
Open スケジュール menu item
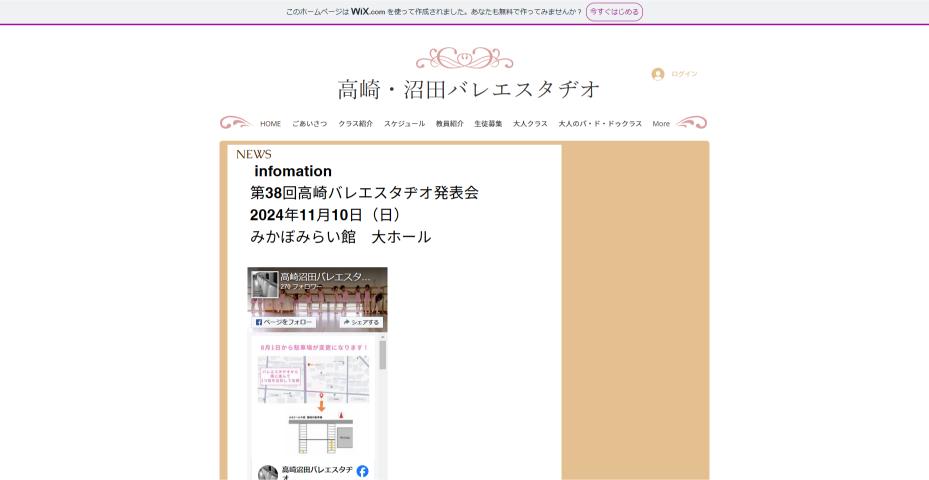(405, 124)
